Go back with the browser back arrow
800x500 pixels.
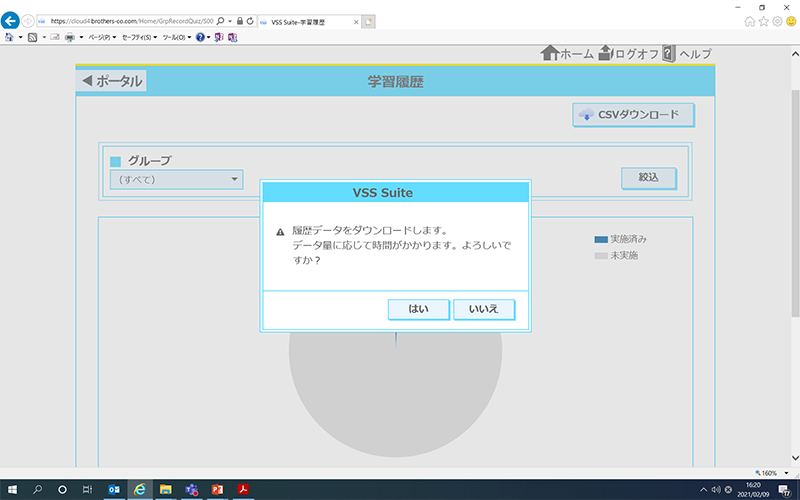coord(12,21)
